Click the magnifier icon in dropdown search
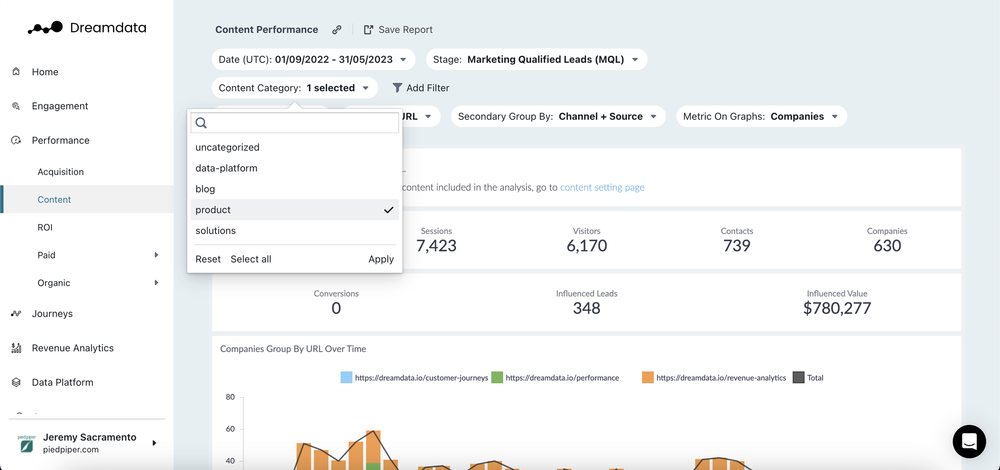 click(201, 123)
